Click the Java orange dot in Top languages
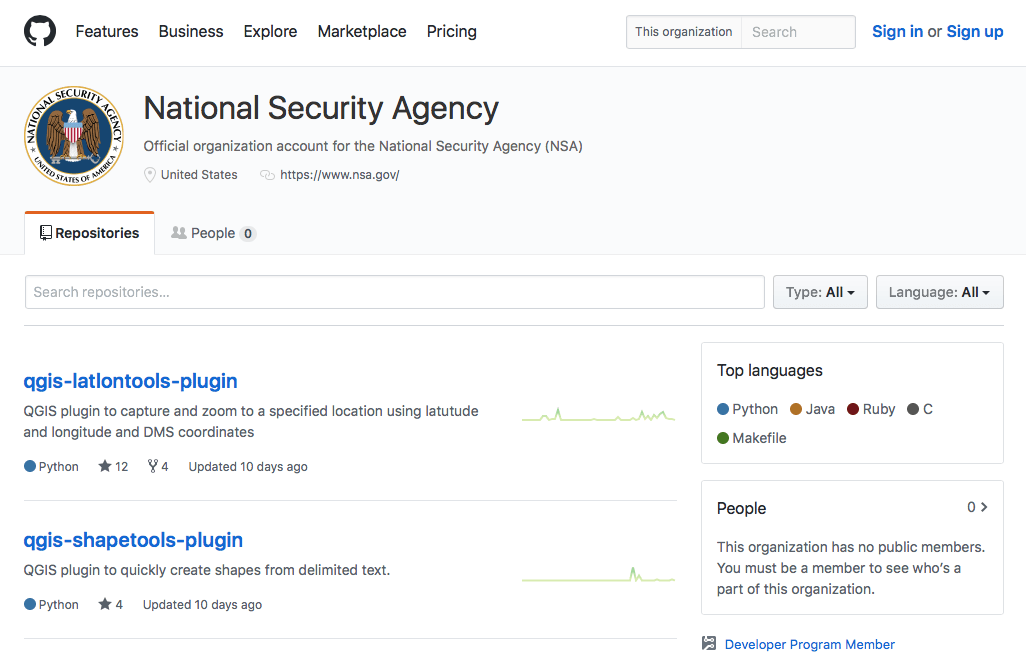 click(x=796, y=409)
